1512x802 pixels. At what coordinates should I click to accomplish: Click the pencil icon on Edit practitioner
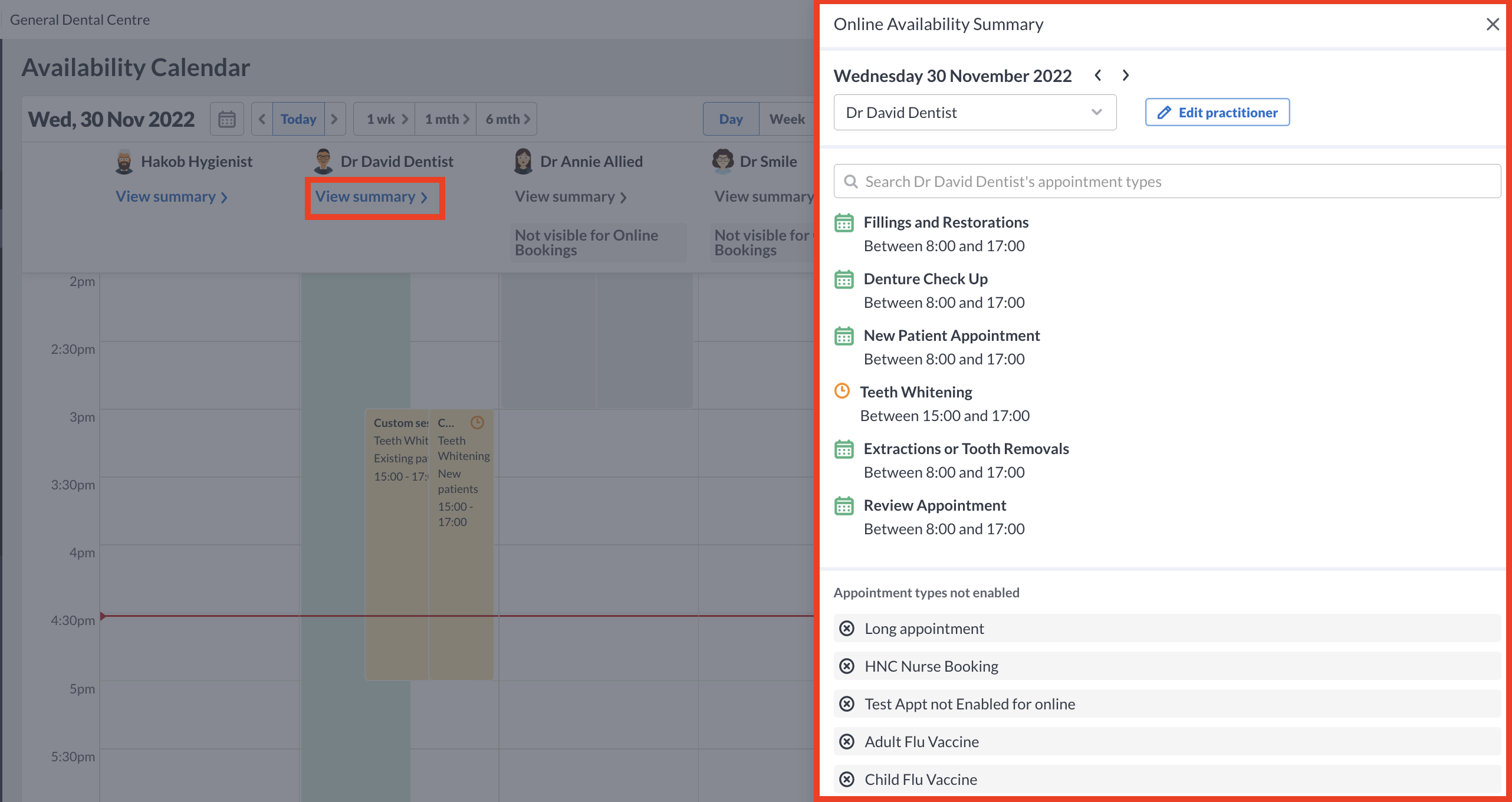point(1163,112)
